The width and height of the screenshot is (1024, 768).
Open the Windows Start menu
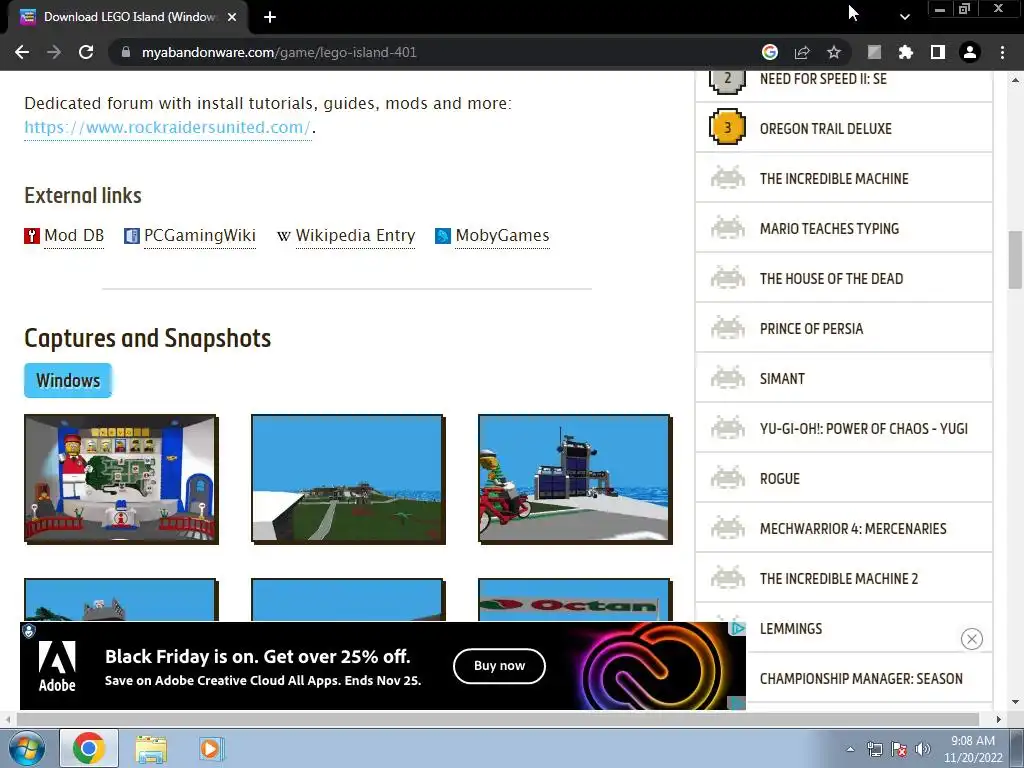27,748
